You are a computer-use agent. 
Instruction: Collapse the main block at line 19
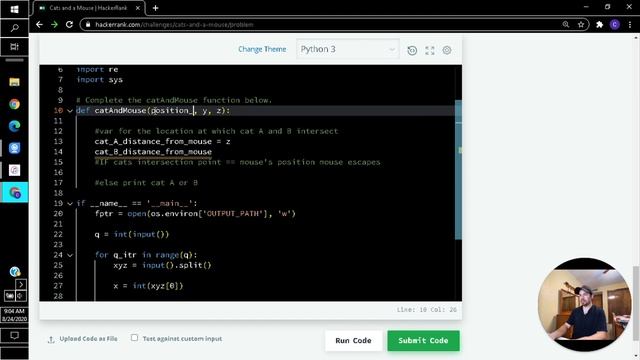click(70, 203)
